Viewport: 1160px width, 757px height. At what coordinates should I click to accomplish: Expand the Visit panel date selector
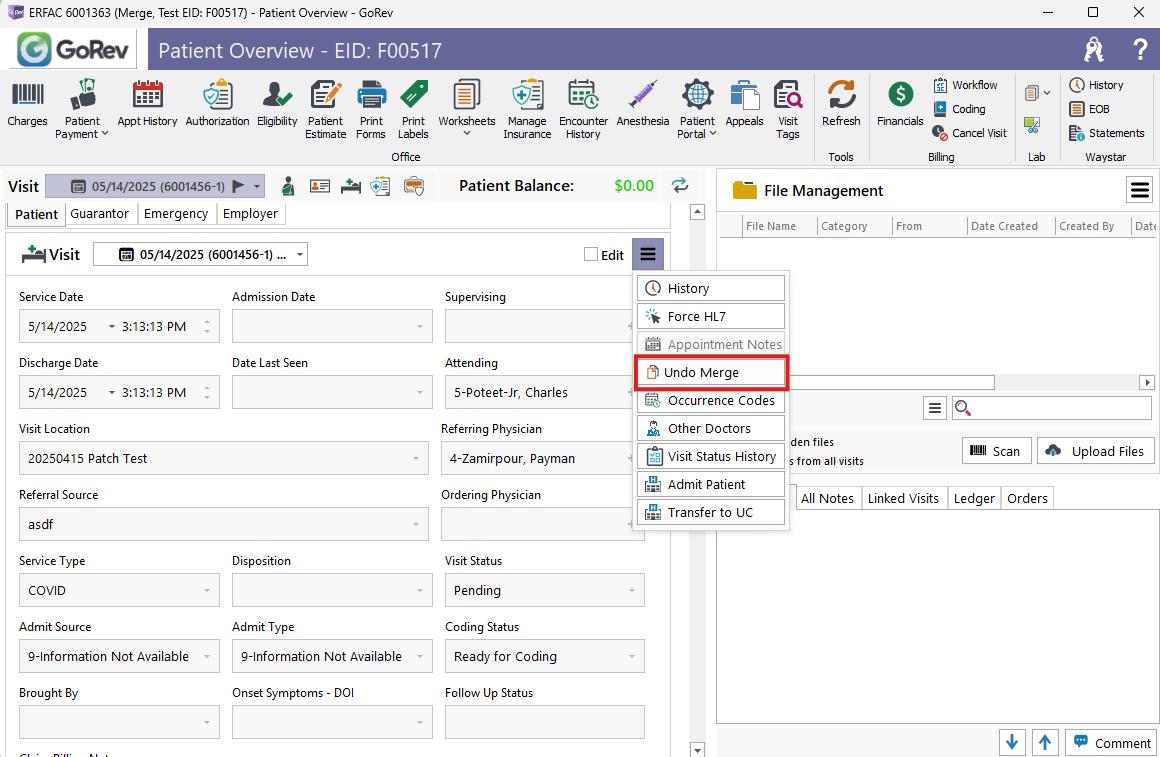(300, 255)
